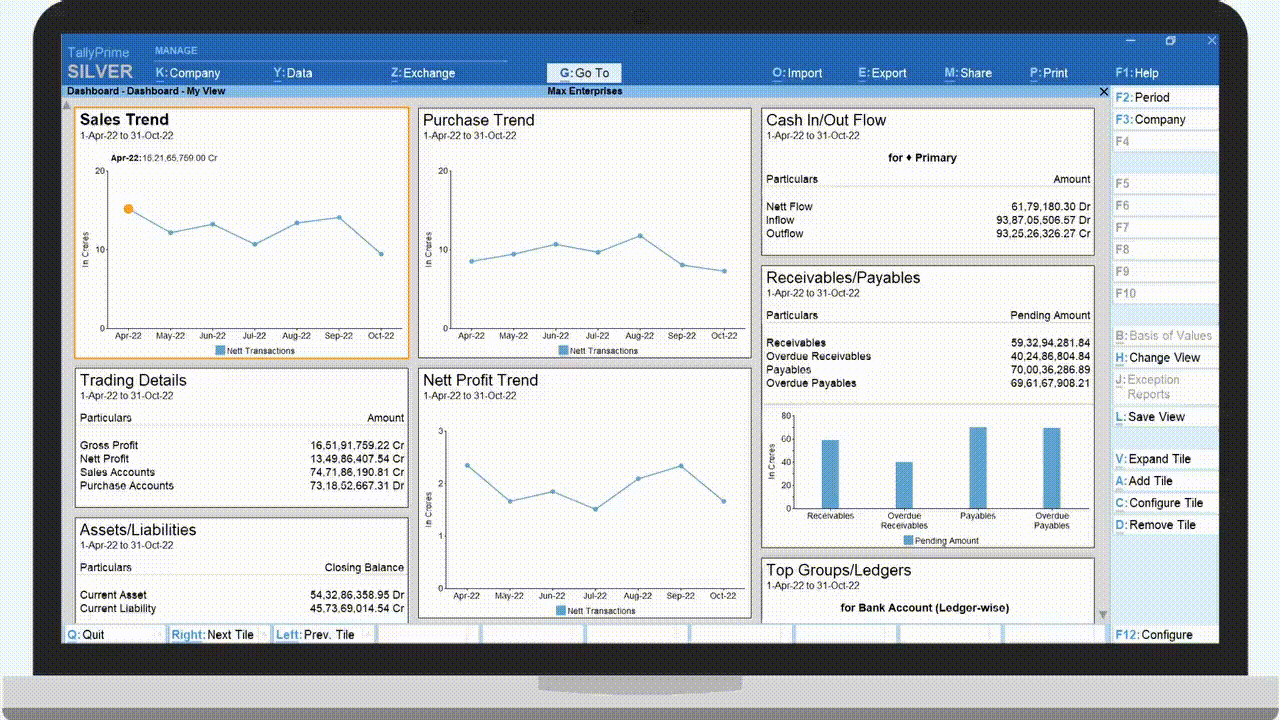Click the Go To button

click(x=584, y=73)
